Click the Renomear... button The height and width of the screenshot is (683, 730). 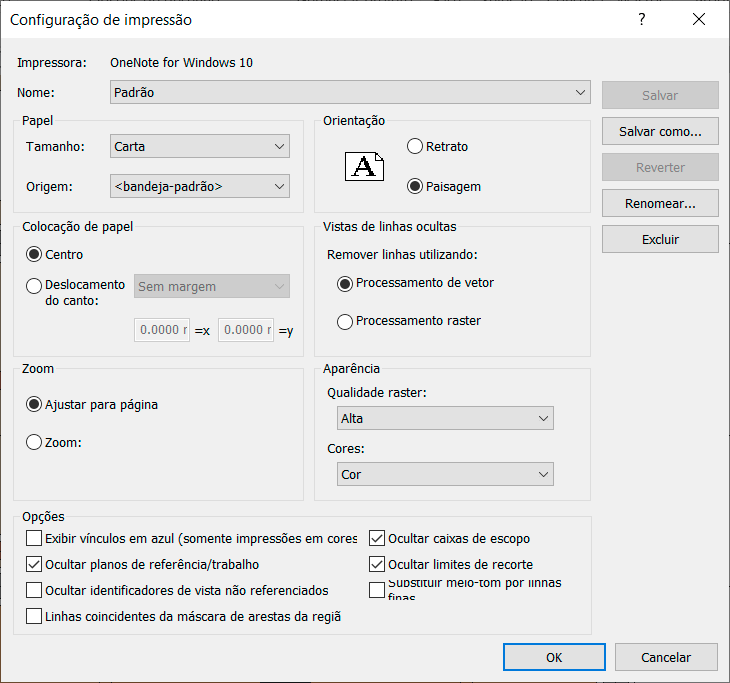tap(660, 203)
